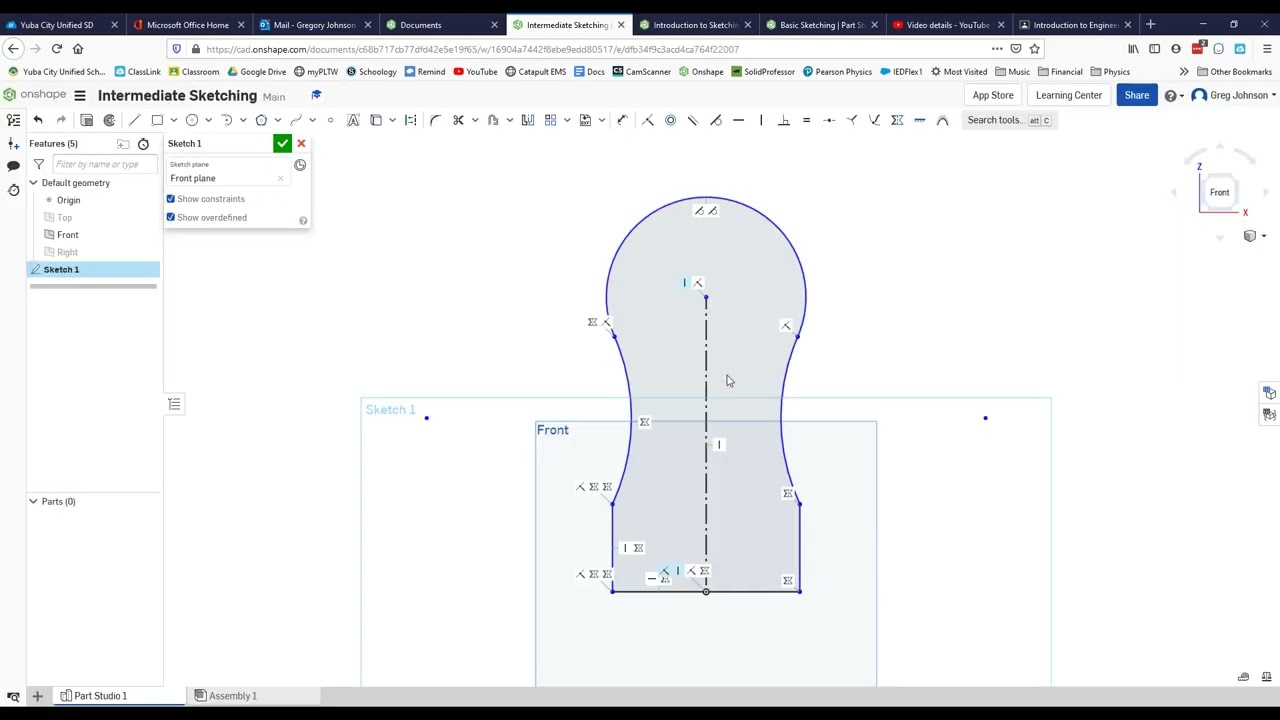Expand the circle tool dropdown arrow
Viewport: 1280px width, 720px height.
tap(208, 120)
